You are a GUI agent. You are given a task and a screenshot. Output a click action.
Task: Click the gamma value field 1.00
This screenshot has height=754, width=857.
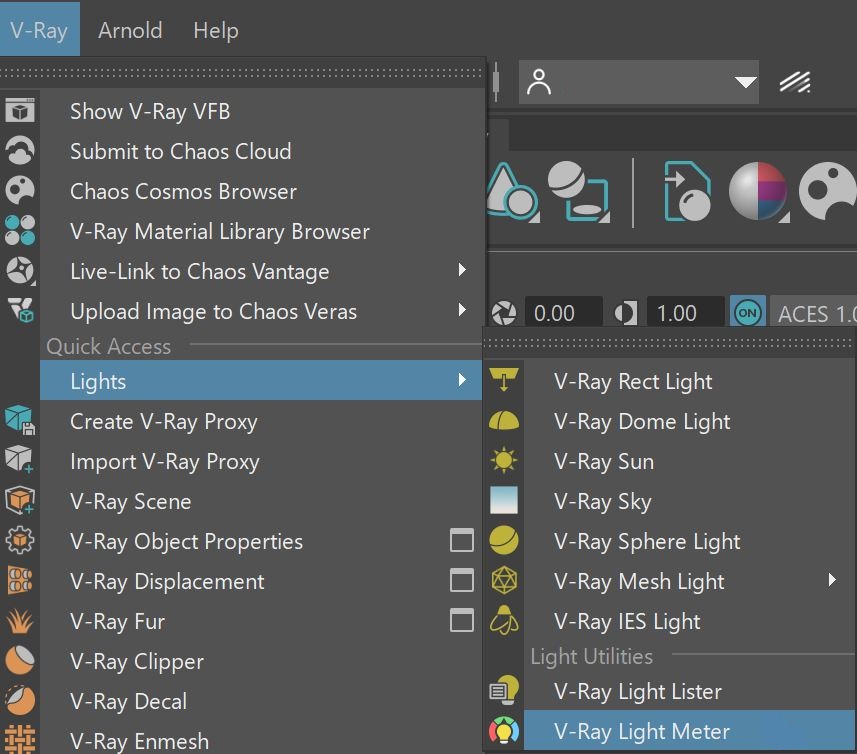click(x=685, y=313)
